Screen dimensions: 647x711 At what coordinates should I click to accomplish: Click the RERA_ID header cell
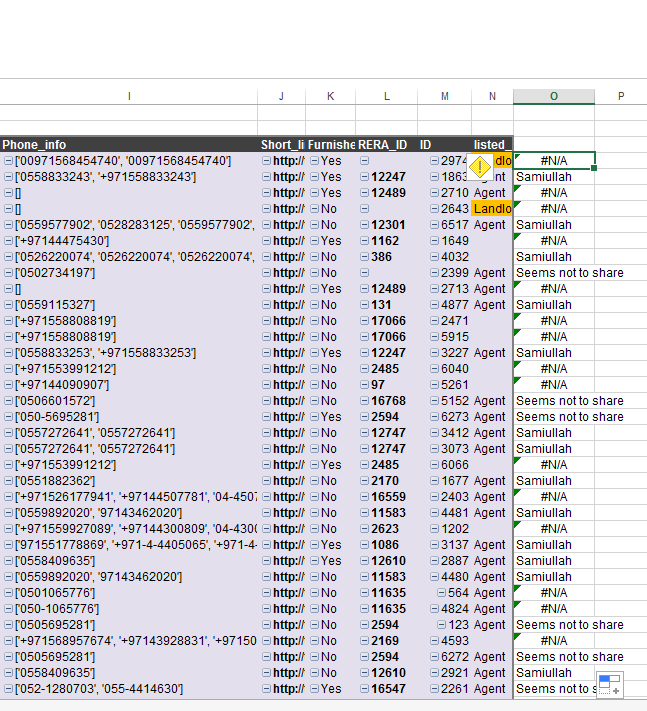tap(386, 145)
